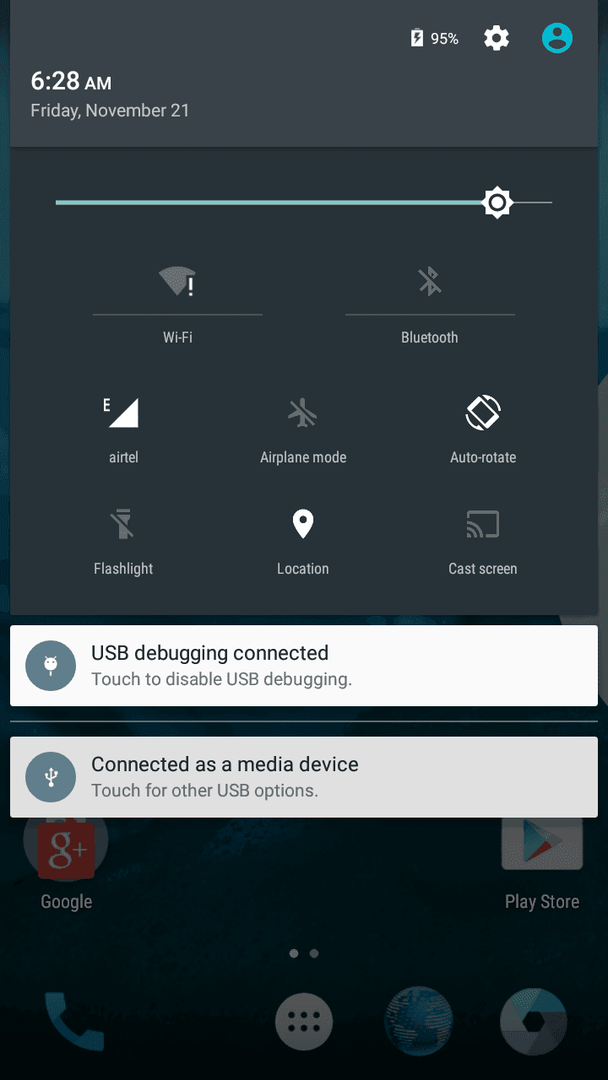
Task: Expand the Bluetooth label for device details
Action: click(x=430, y=338)
